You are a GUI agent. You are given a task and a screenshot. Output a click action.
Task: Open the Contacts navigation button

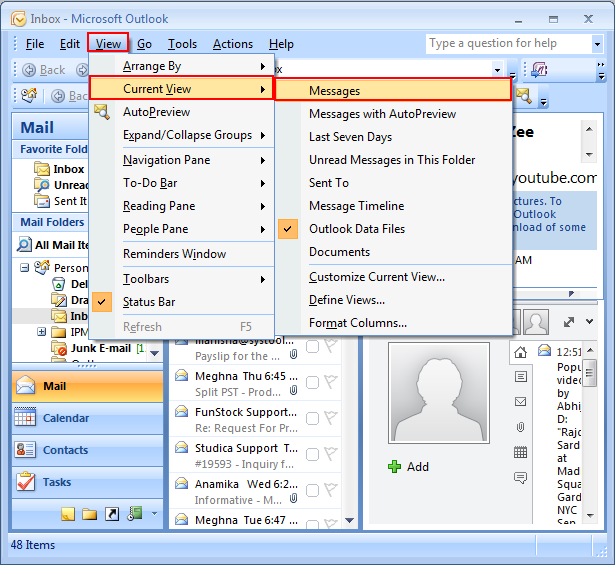pos(87,450)
